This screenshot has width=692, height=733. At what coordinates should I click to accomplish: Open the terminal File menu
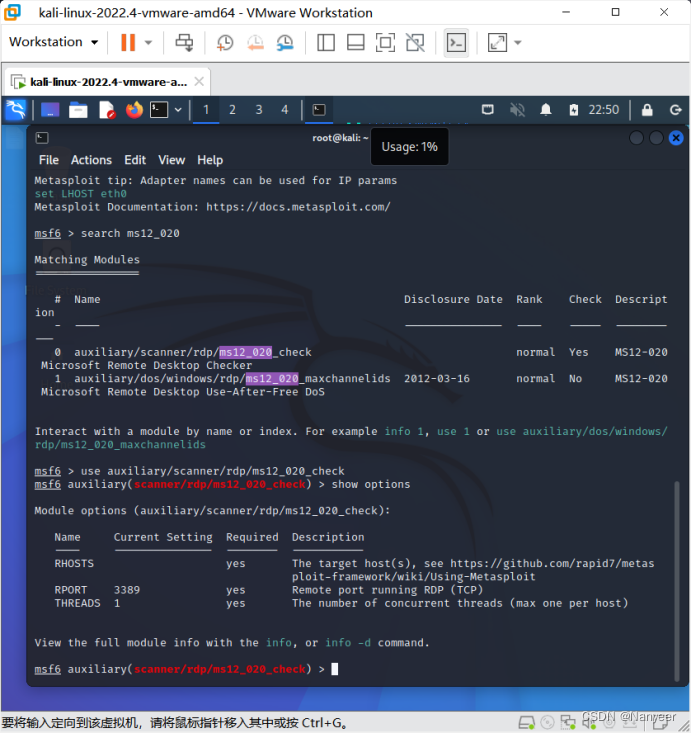pyautogui.click(x=49, y=160)
